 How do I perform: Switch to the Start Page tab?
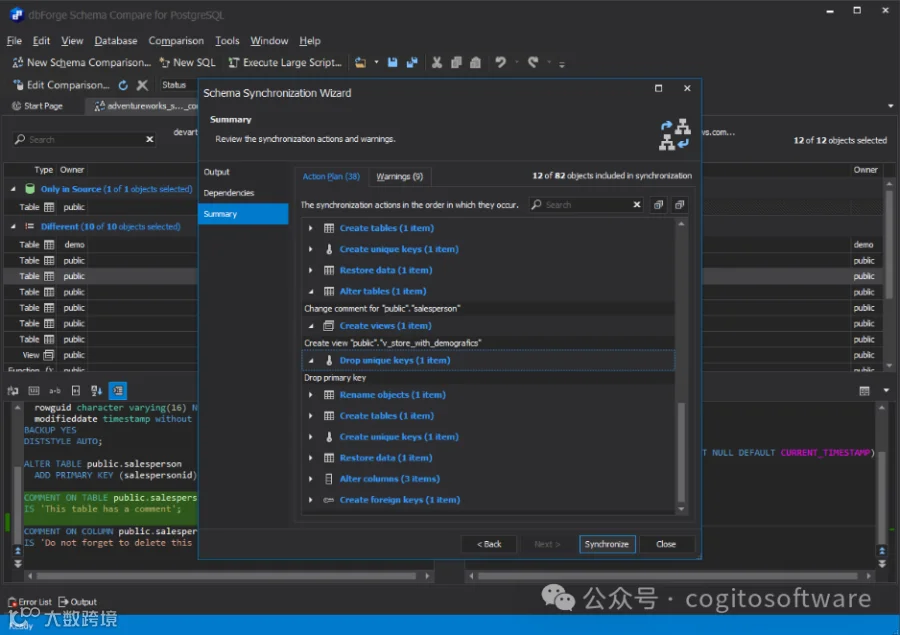coord(38,106)
